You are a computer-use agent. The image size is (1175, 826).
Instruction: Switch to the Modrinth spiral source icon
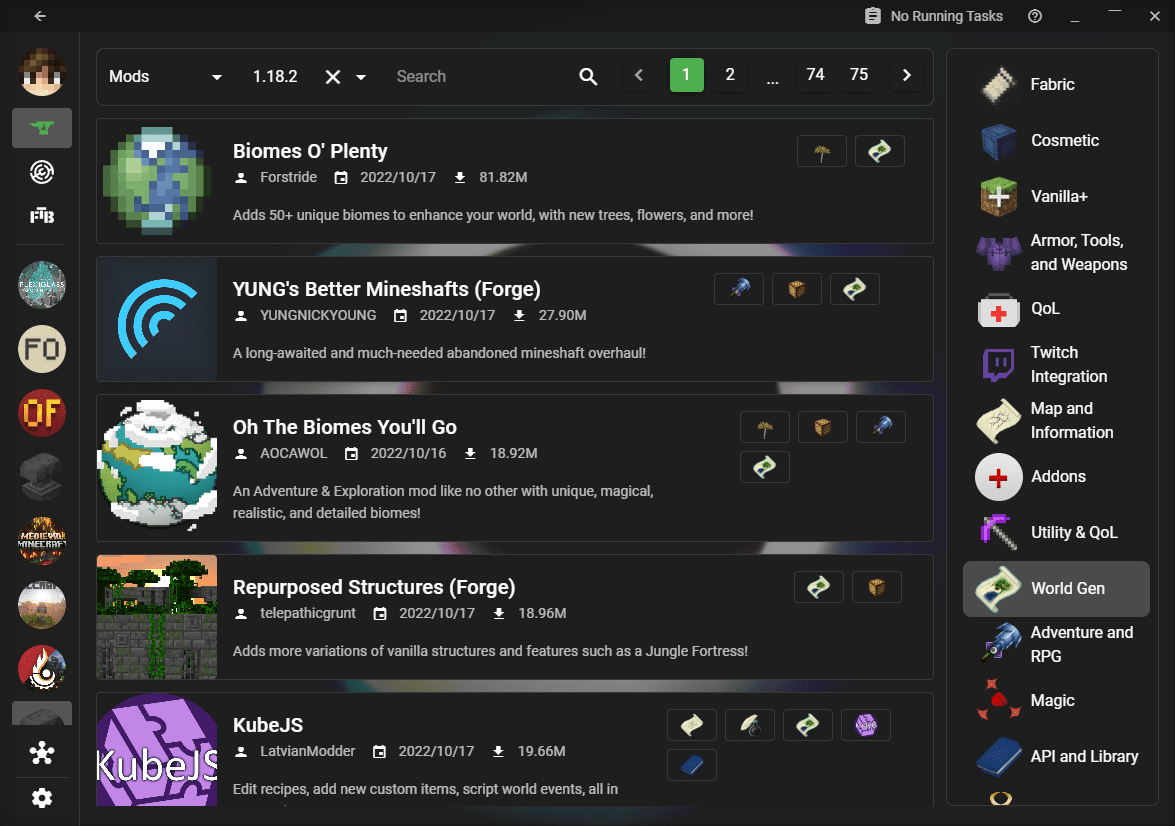tap(42, 172)
